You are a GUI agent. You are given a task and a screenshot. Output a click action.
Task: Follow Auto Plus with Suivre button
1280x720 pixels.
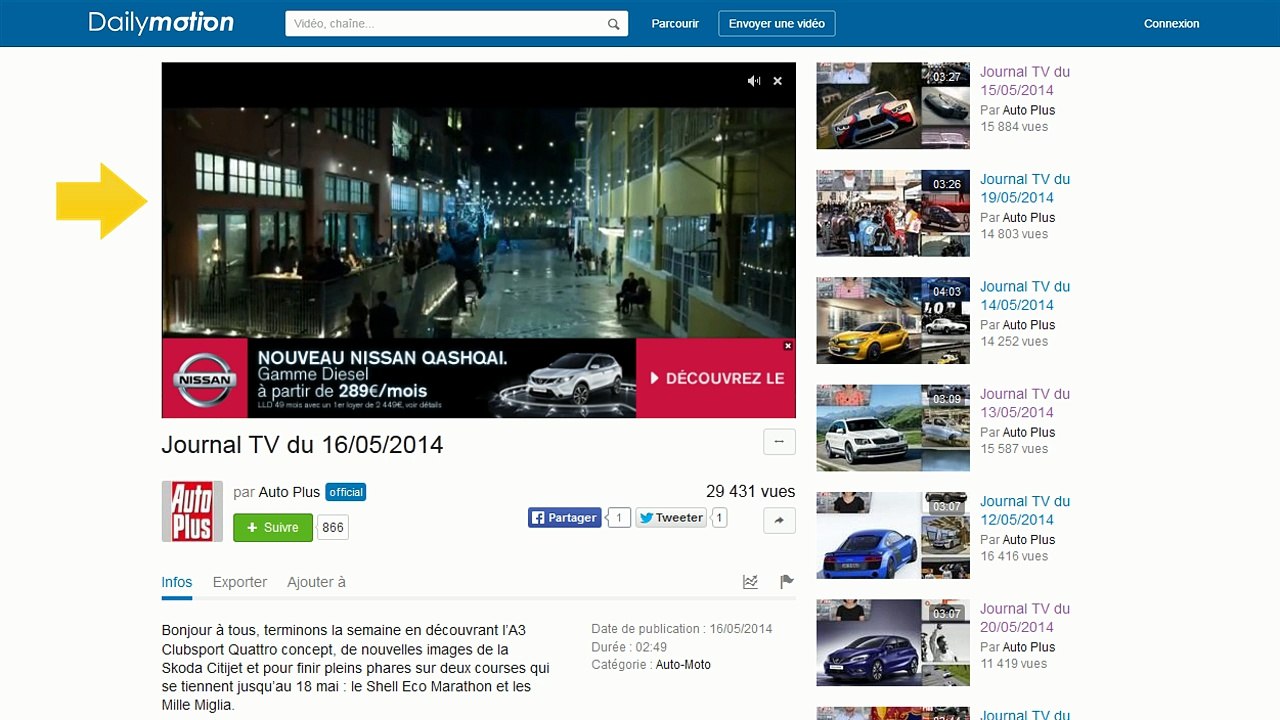(273, 527)
